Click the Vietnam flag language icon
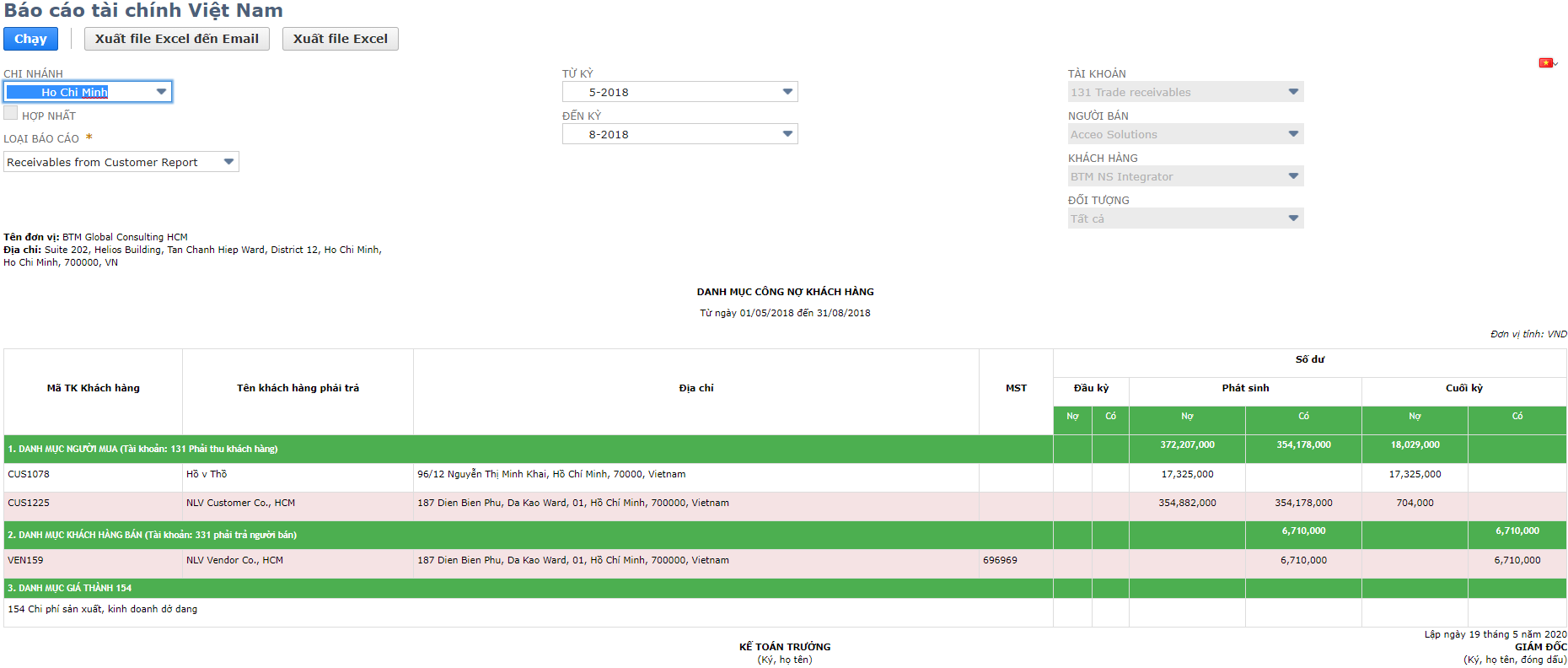The height and width of the screenshot is (668, 1568). [1545, 63]
